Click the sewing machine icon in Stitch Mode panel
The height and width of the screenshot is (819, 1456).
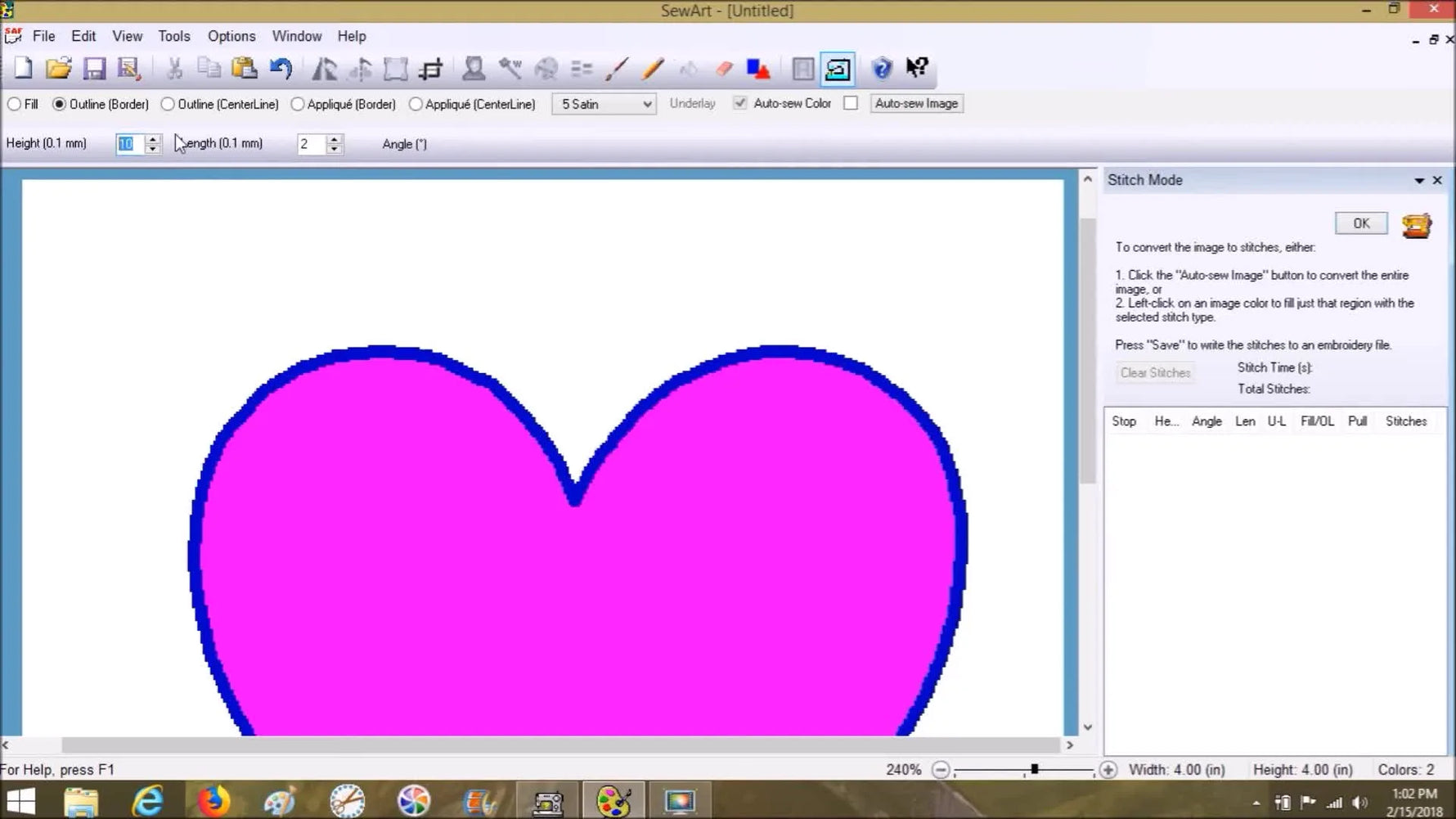coord(1418,225)
